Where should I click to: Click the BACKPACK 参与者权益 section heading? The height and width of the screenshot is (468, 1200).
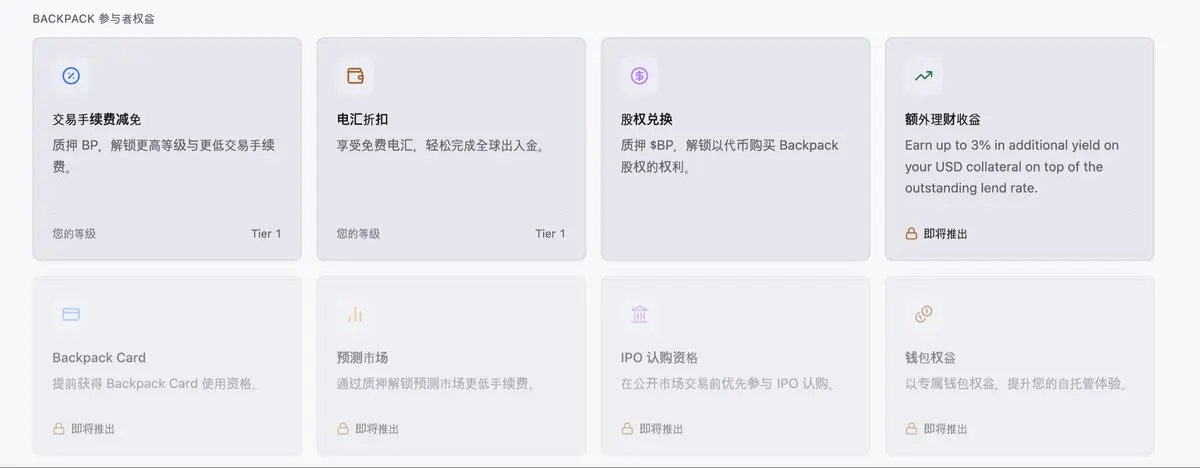(x=94, y=19)
